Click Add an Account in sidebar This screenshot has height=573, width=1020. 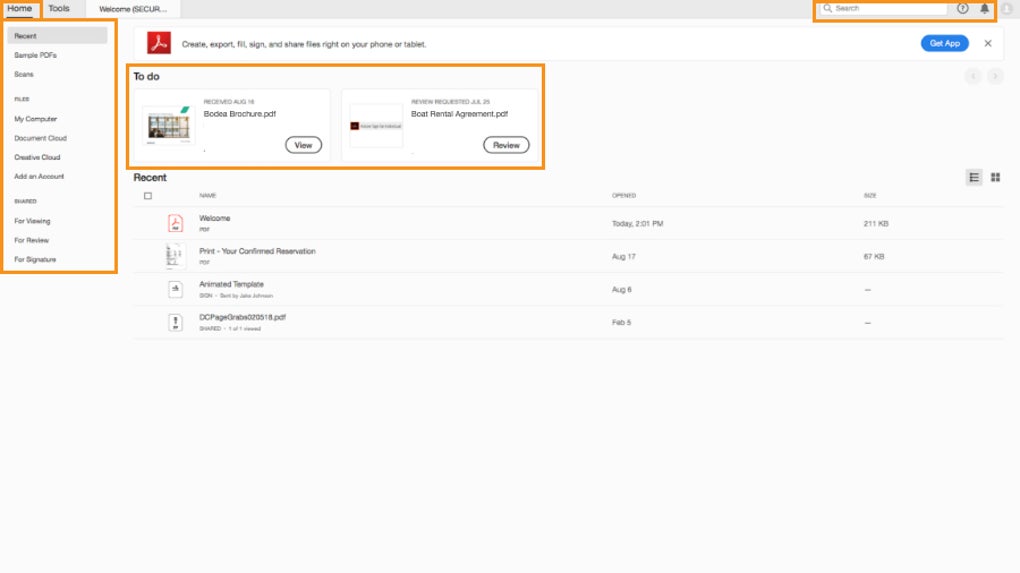tap(39, 176)
